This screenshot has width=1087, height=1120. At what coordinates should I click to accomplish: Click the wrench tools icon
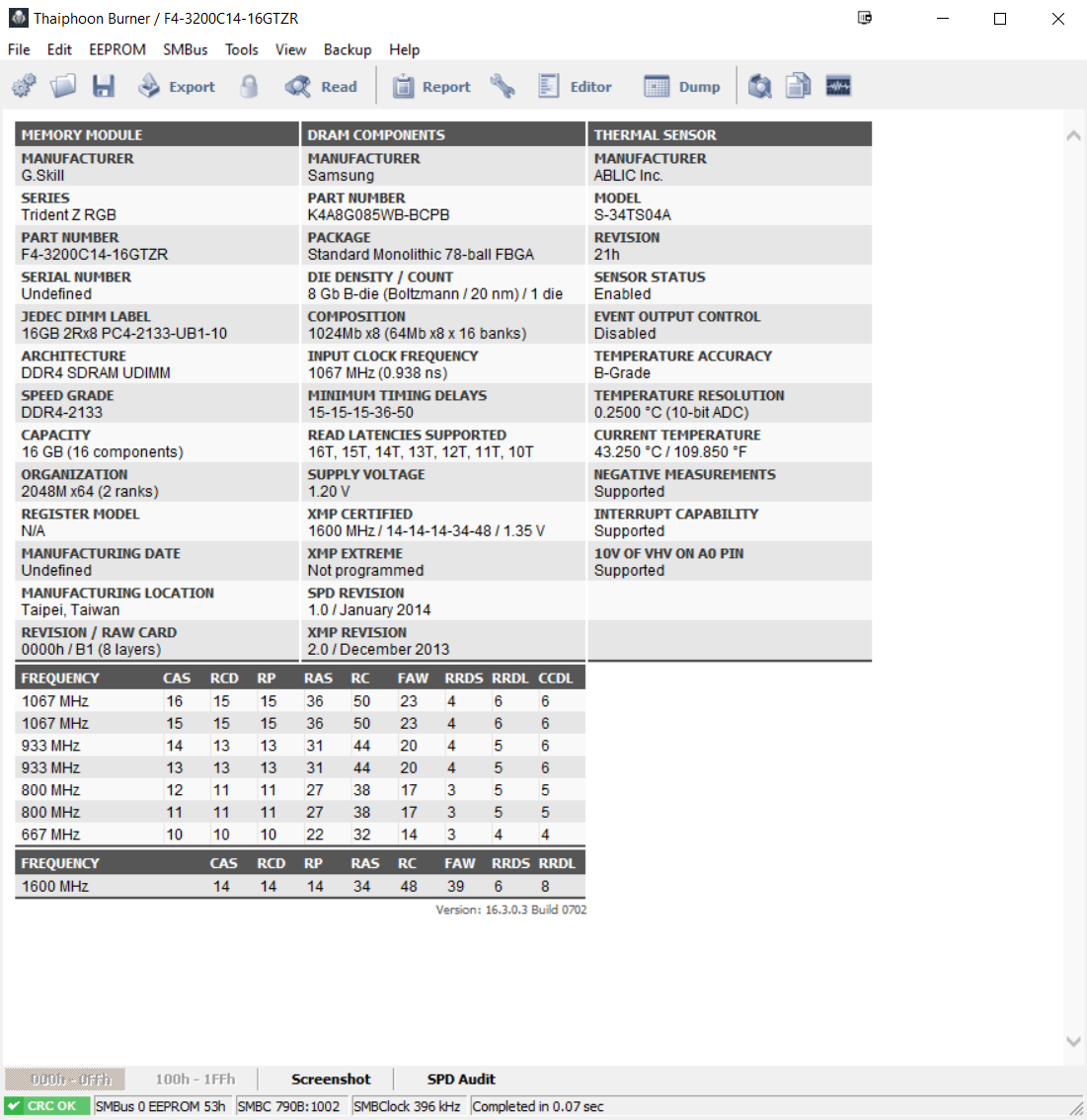pyautogui.click(x=503, y=87)
